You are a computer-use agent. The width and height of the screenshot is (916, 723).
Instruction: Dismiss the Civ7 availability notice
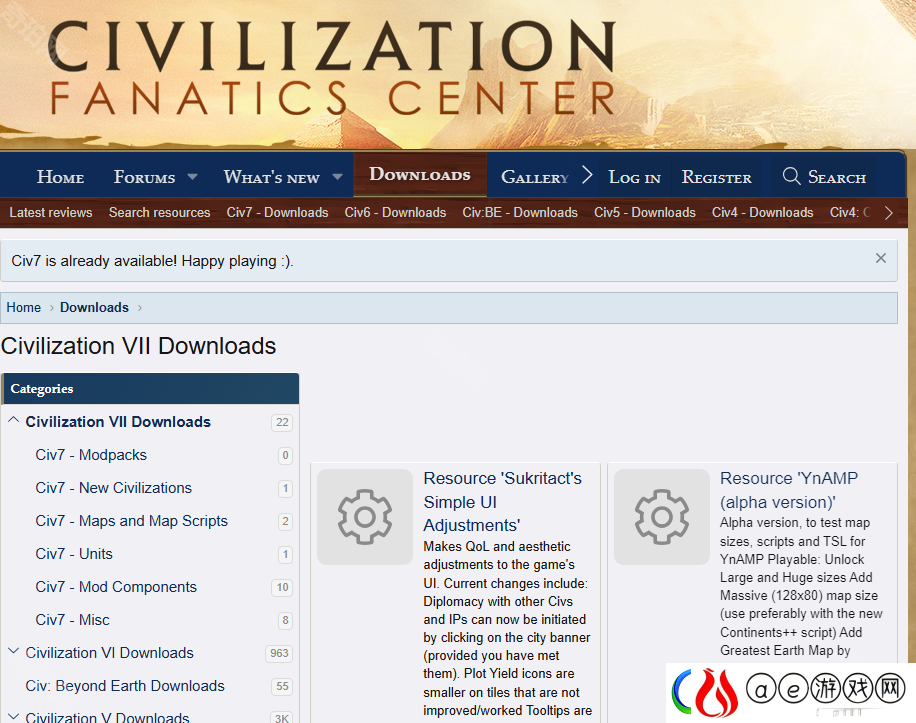880,258
